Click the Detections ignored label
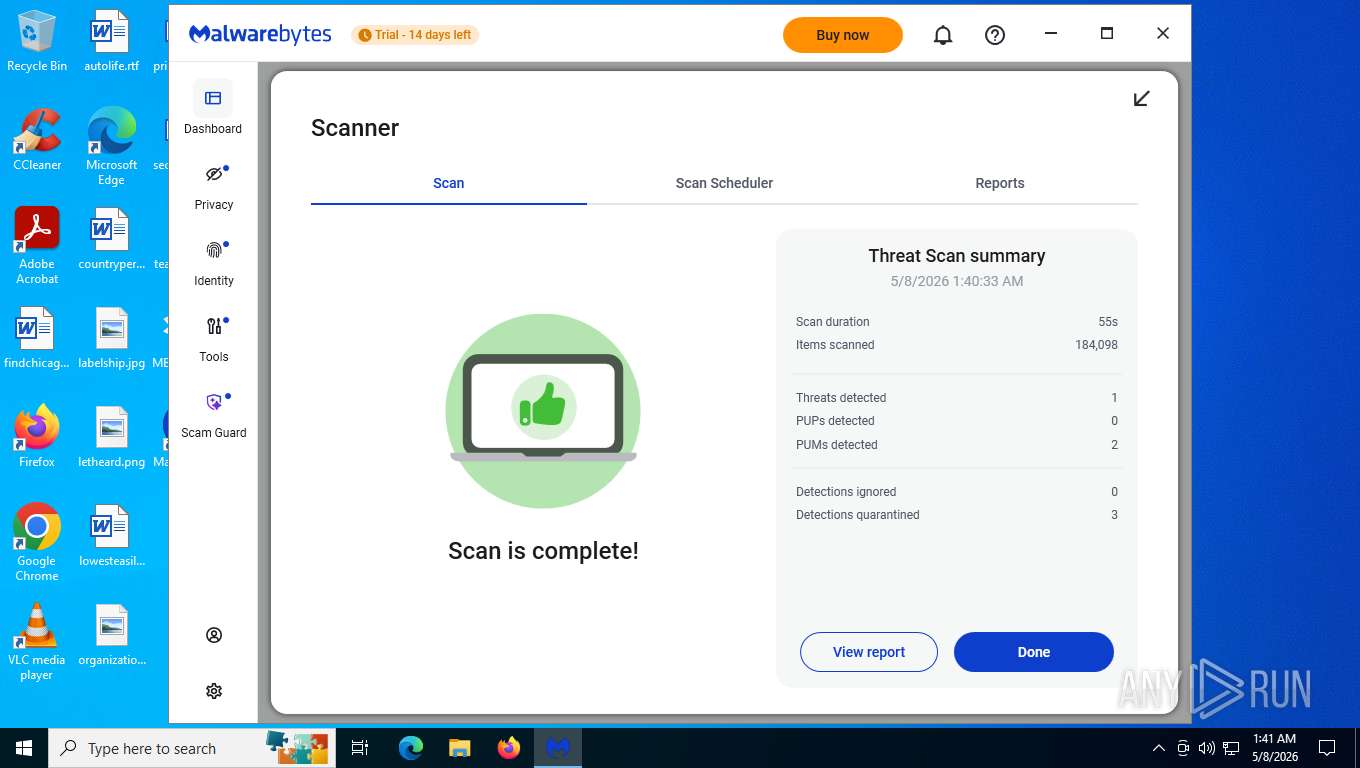 coord(846,492)
